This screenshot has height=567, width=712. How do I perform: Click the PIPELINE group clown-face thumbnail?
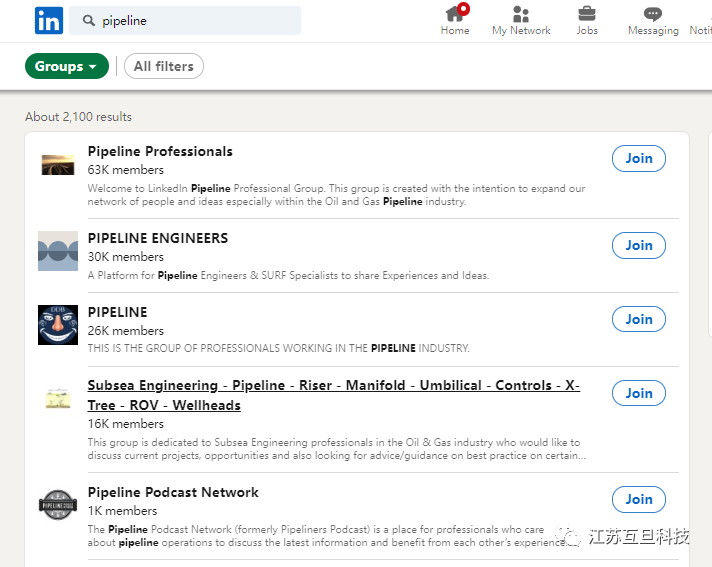58,325
